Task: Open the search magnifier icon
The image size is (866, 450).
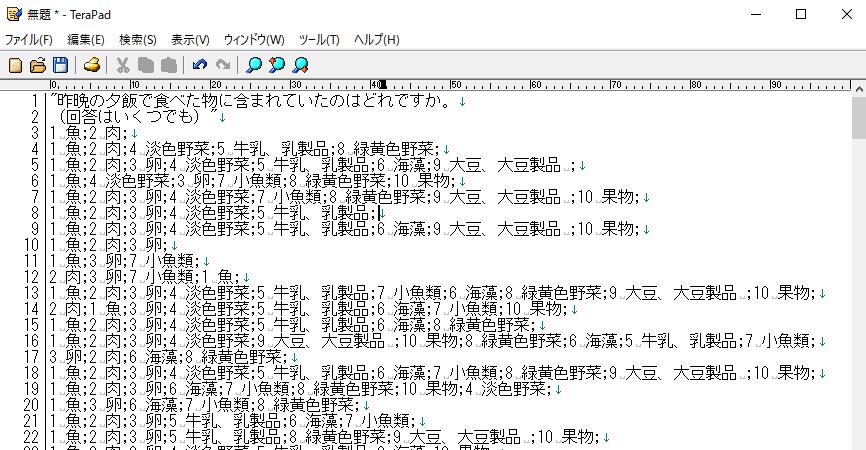Action: tap(254, 66)
